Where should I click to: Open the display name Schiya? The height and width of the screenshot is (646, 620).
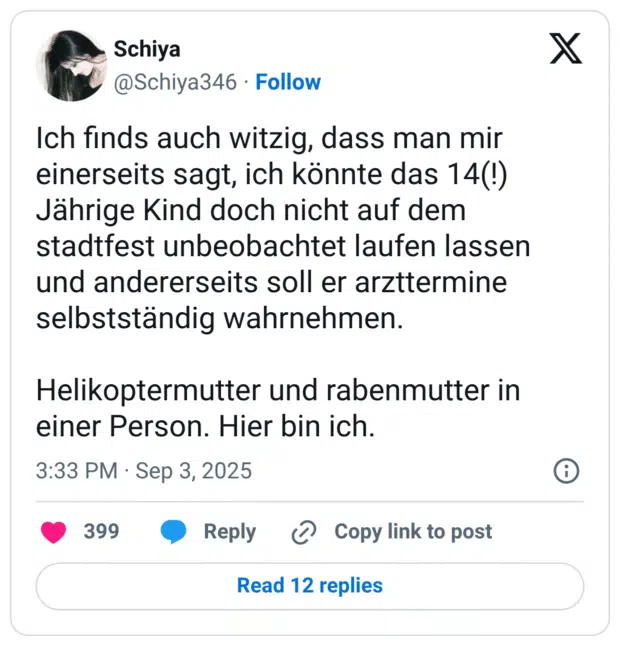tap(147, 49)
